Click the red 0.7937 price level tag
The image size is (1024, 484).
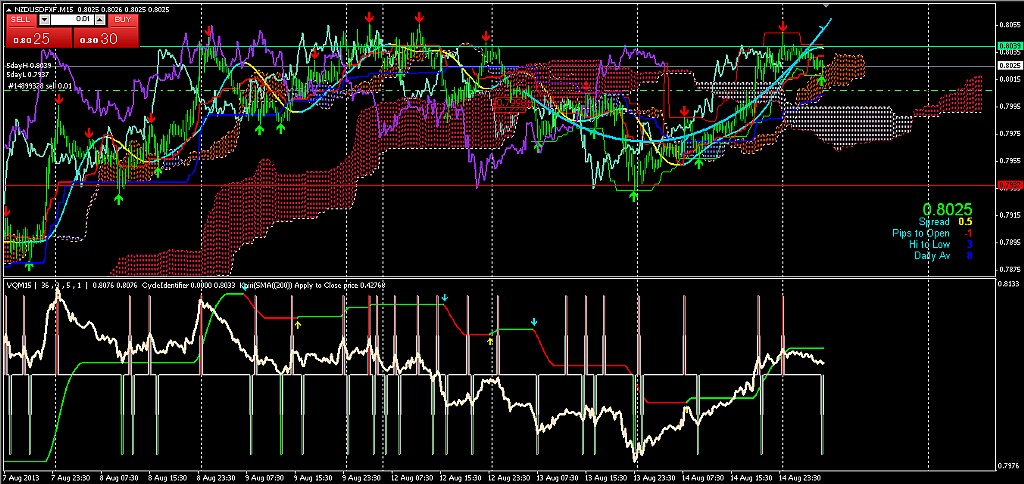point(1009,185)
